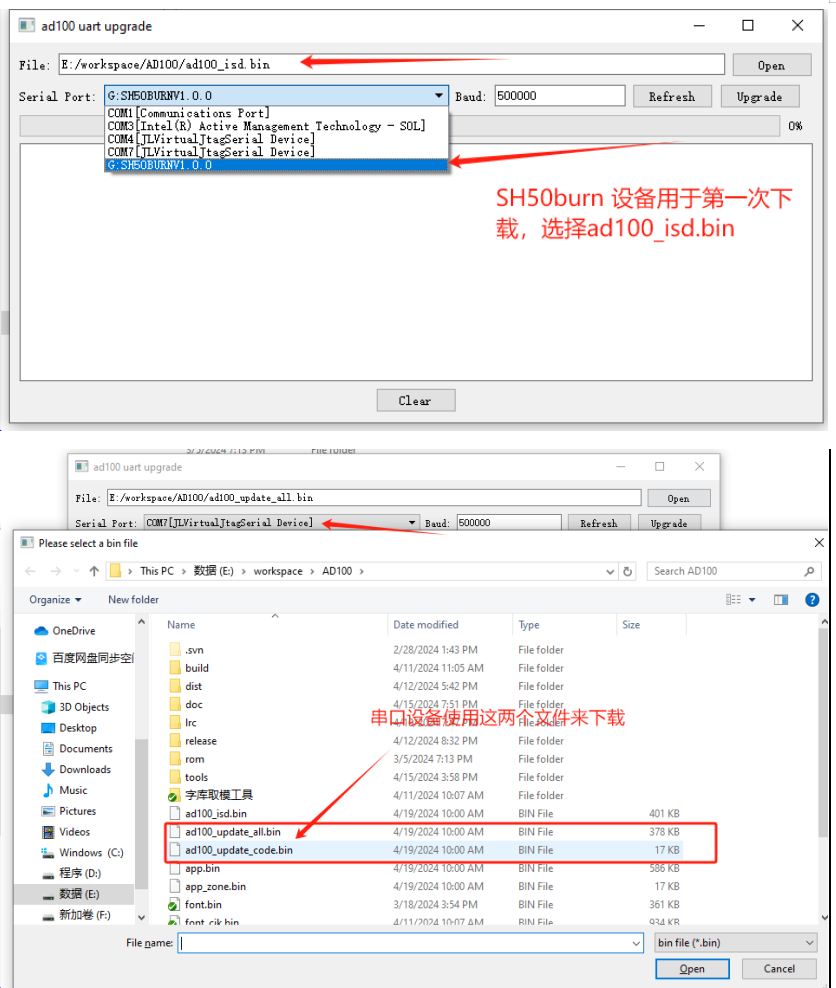Click the search magnifier in Search AD100

(809, 572)
